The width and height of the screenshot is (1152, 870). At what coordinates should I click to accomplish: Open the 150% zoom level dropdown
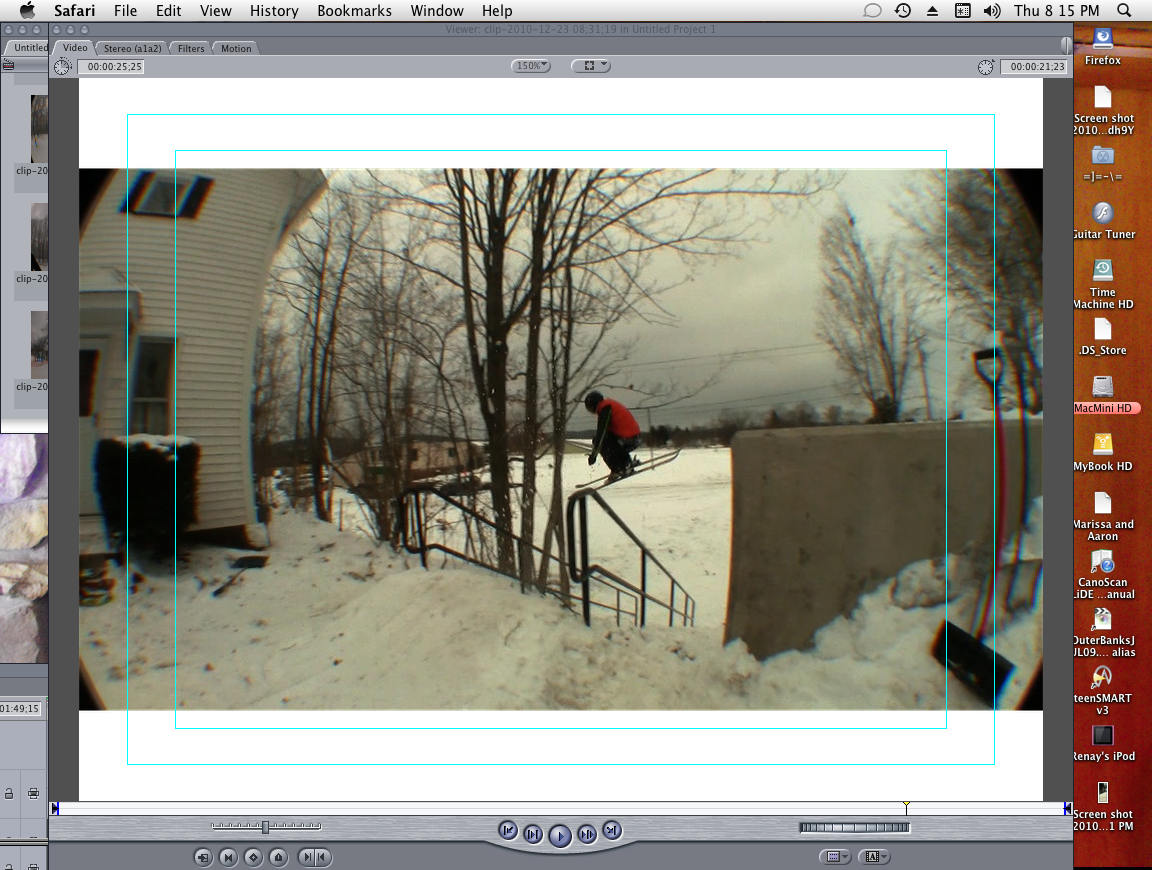click(531, 66)
